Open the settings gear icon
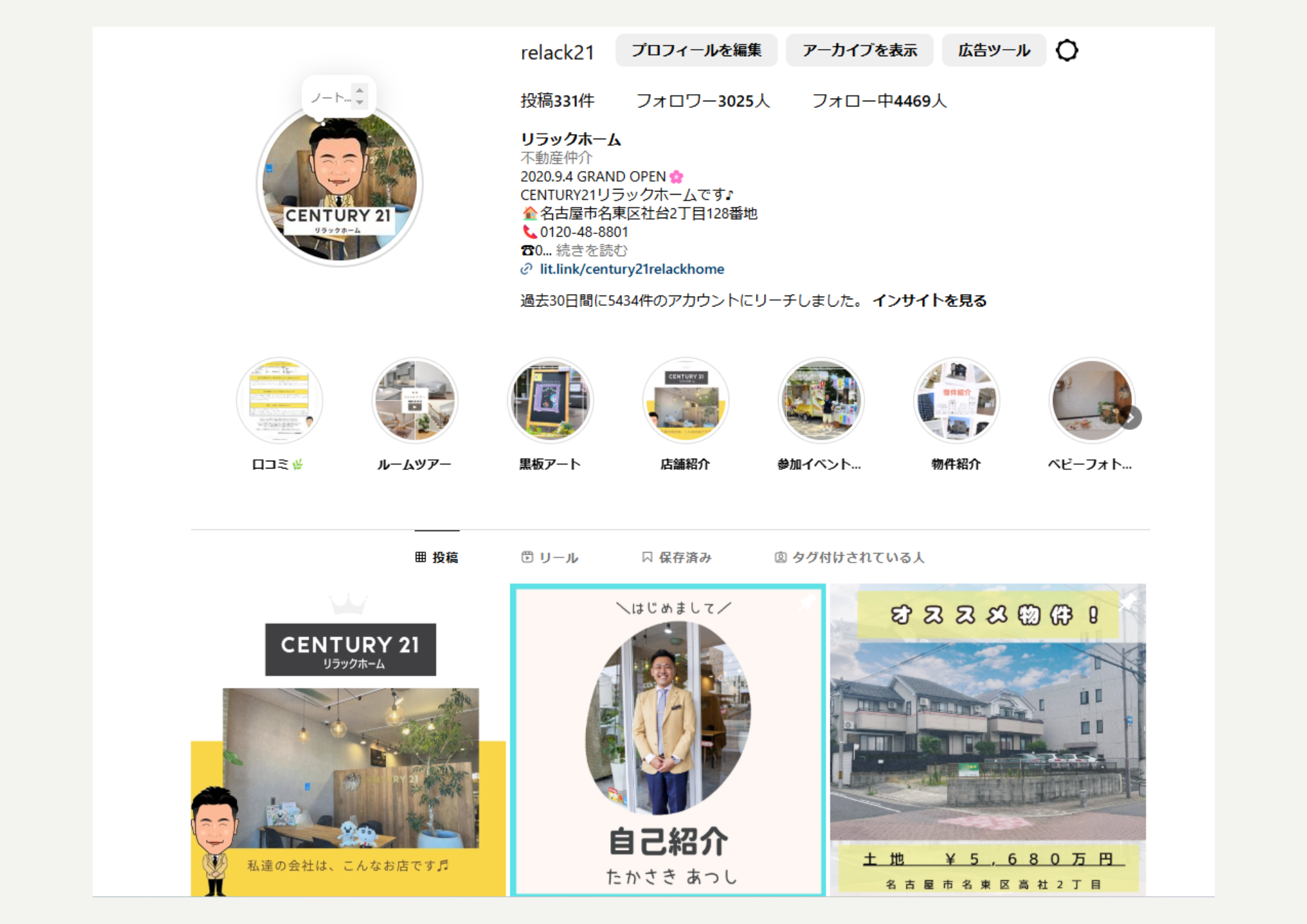 [1067, 50]
